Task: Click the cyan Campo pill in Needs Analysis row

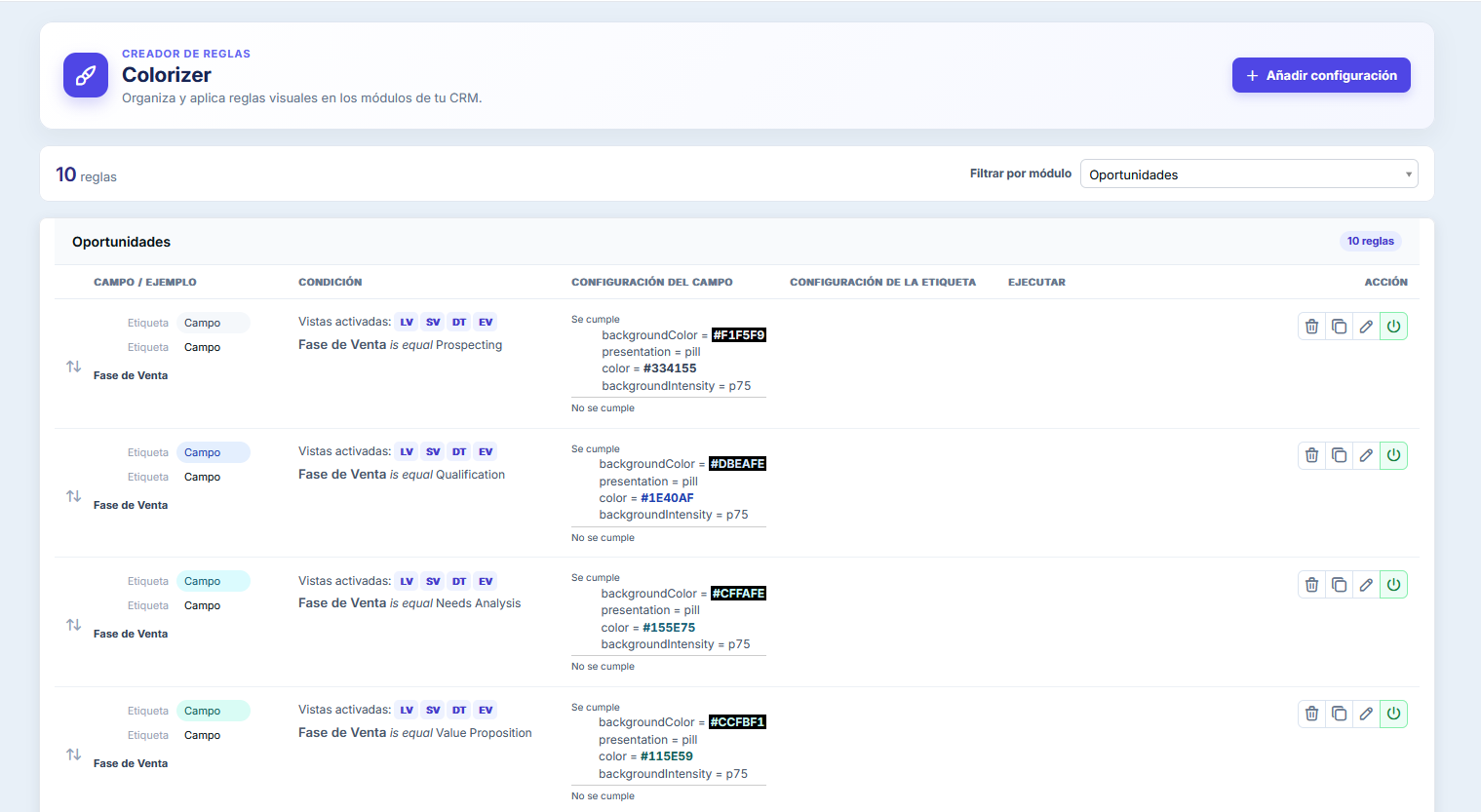Action: (213, 581)
